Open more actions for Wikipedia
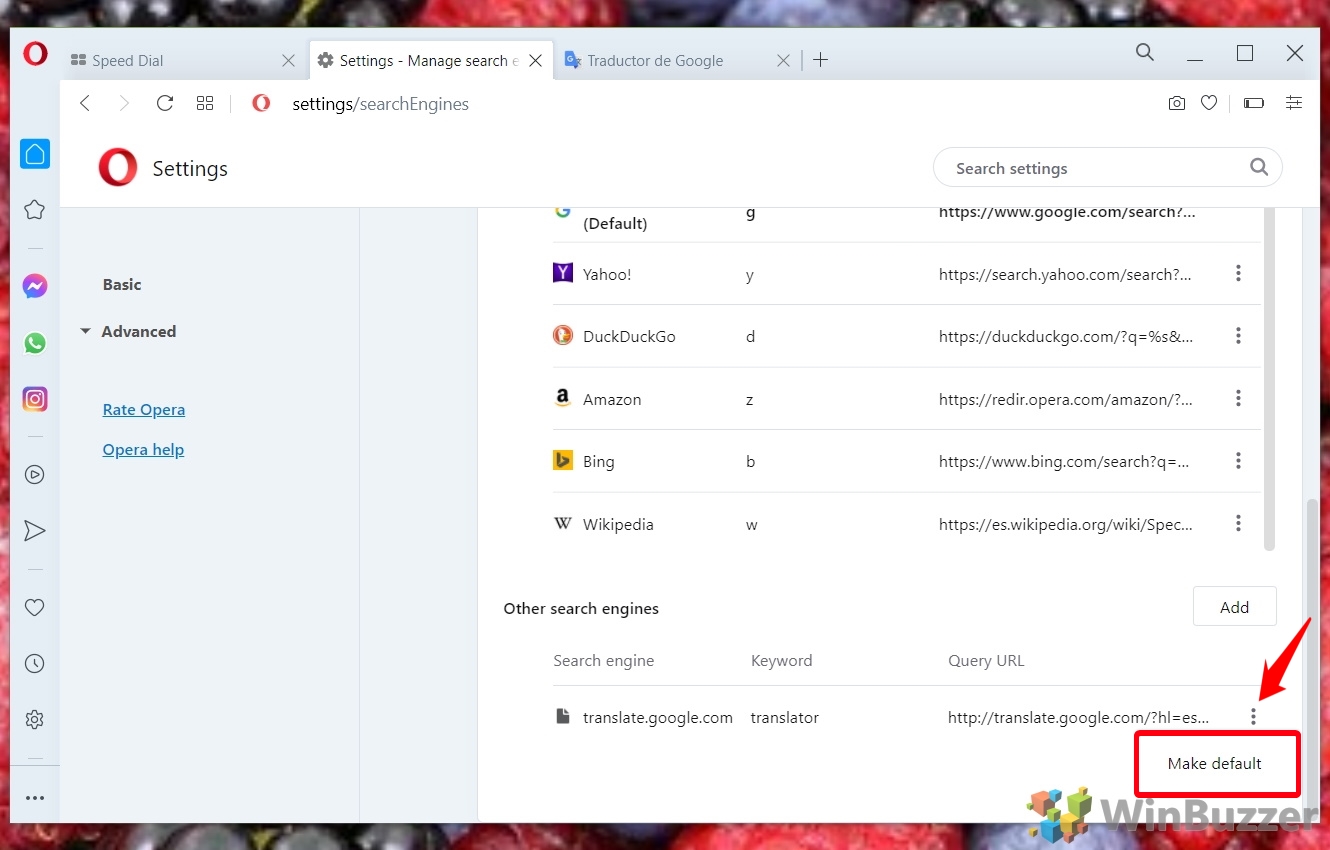 point(1238,523)
